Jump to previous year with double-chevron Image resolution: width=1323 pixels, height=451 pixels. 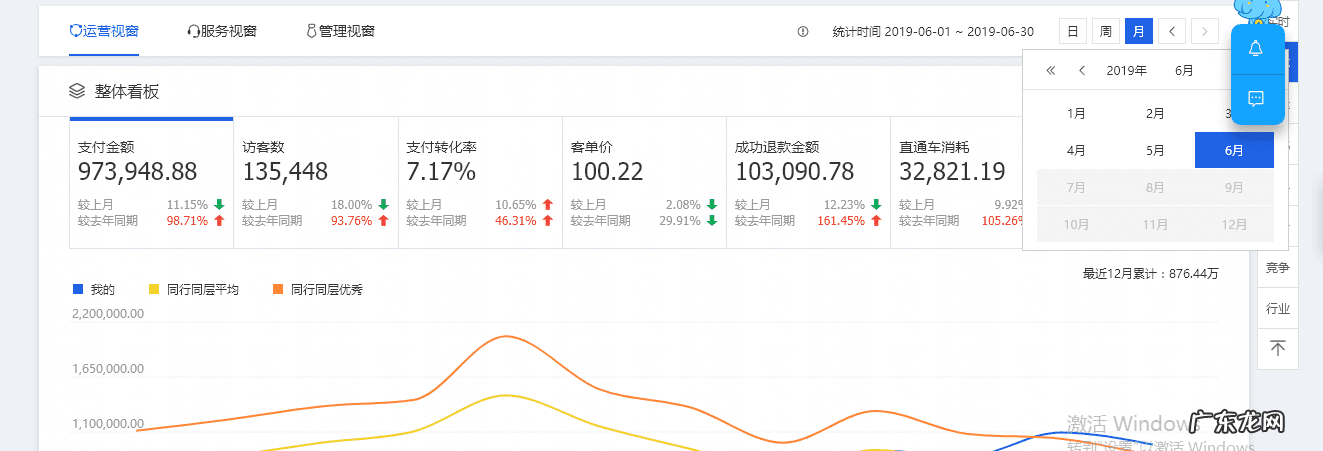[x=1050, y=71]
